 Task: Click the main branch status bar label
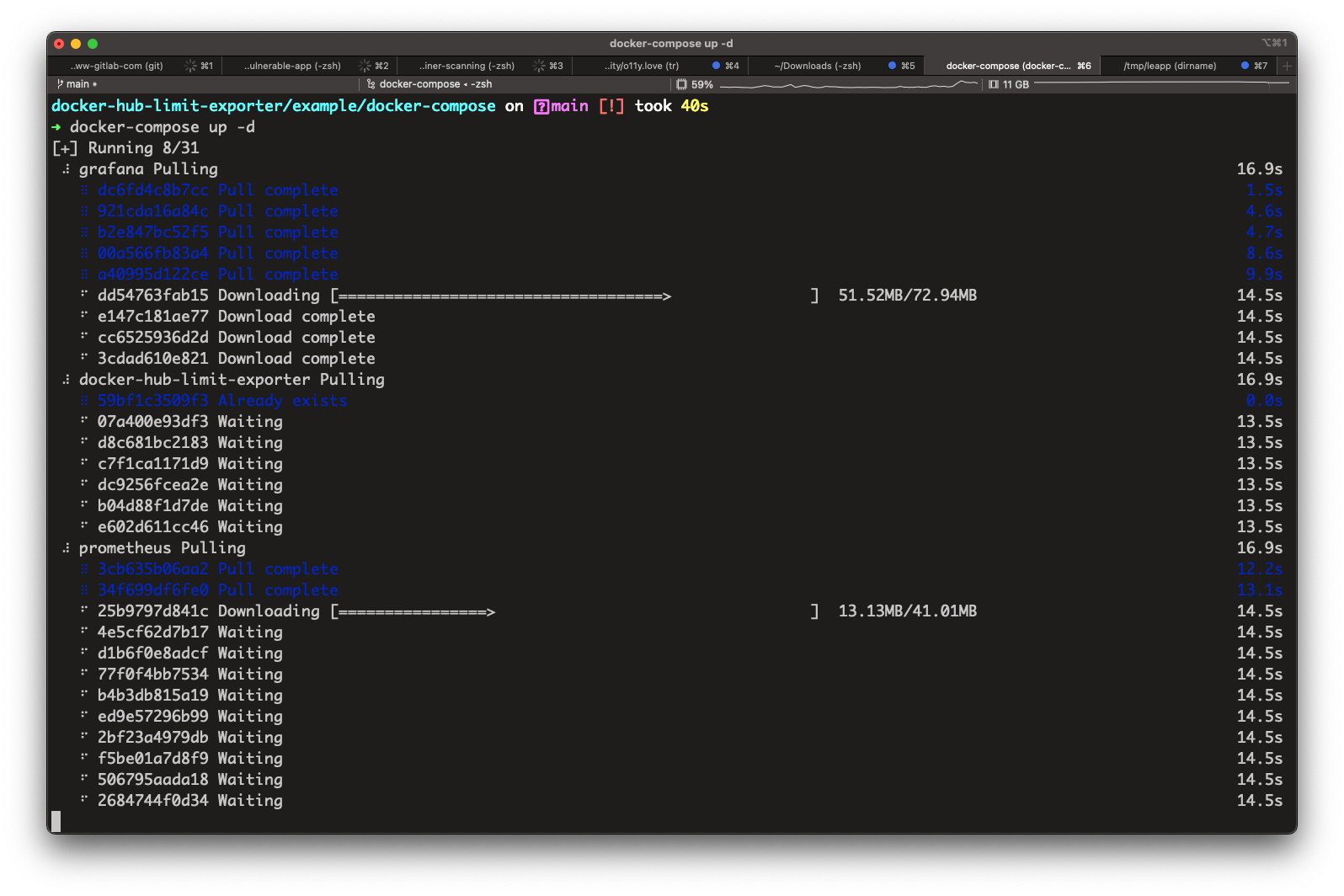tap(77, 84)
